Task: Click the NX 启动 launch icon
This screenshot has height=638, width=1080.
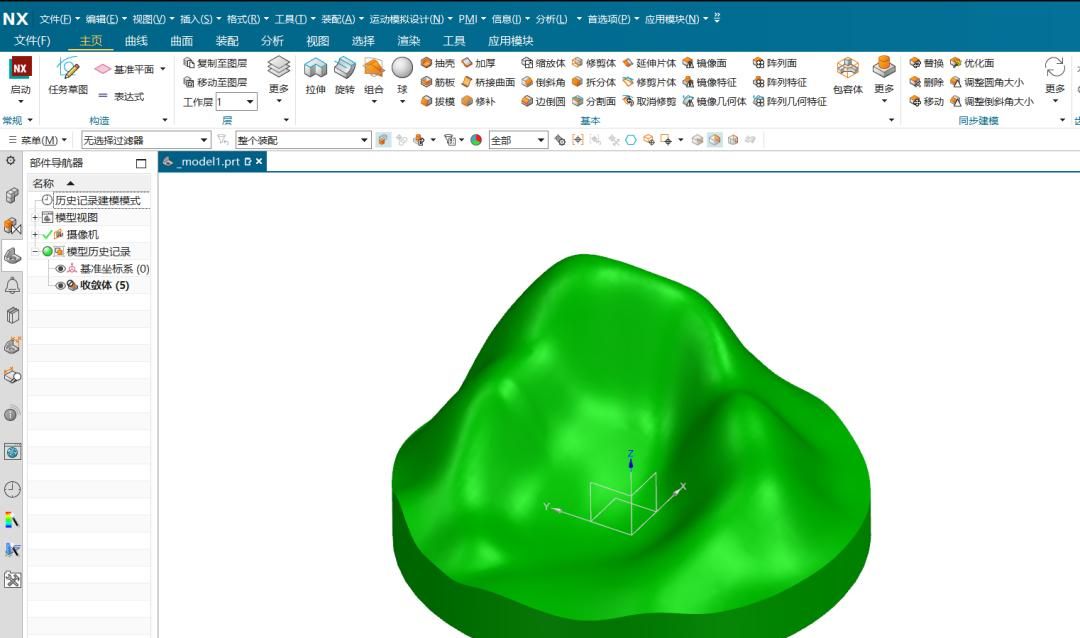Action: coord(20,68)
